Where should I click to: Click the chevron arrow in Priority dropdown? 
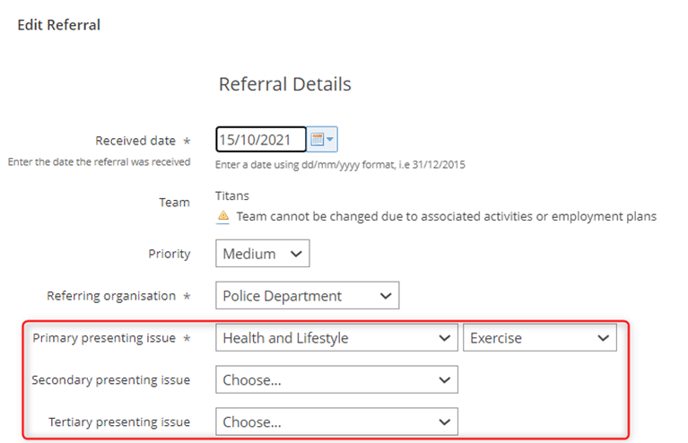(296, 254)
